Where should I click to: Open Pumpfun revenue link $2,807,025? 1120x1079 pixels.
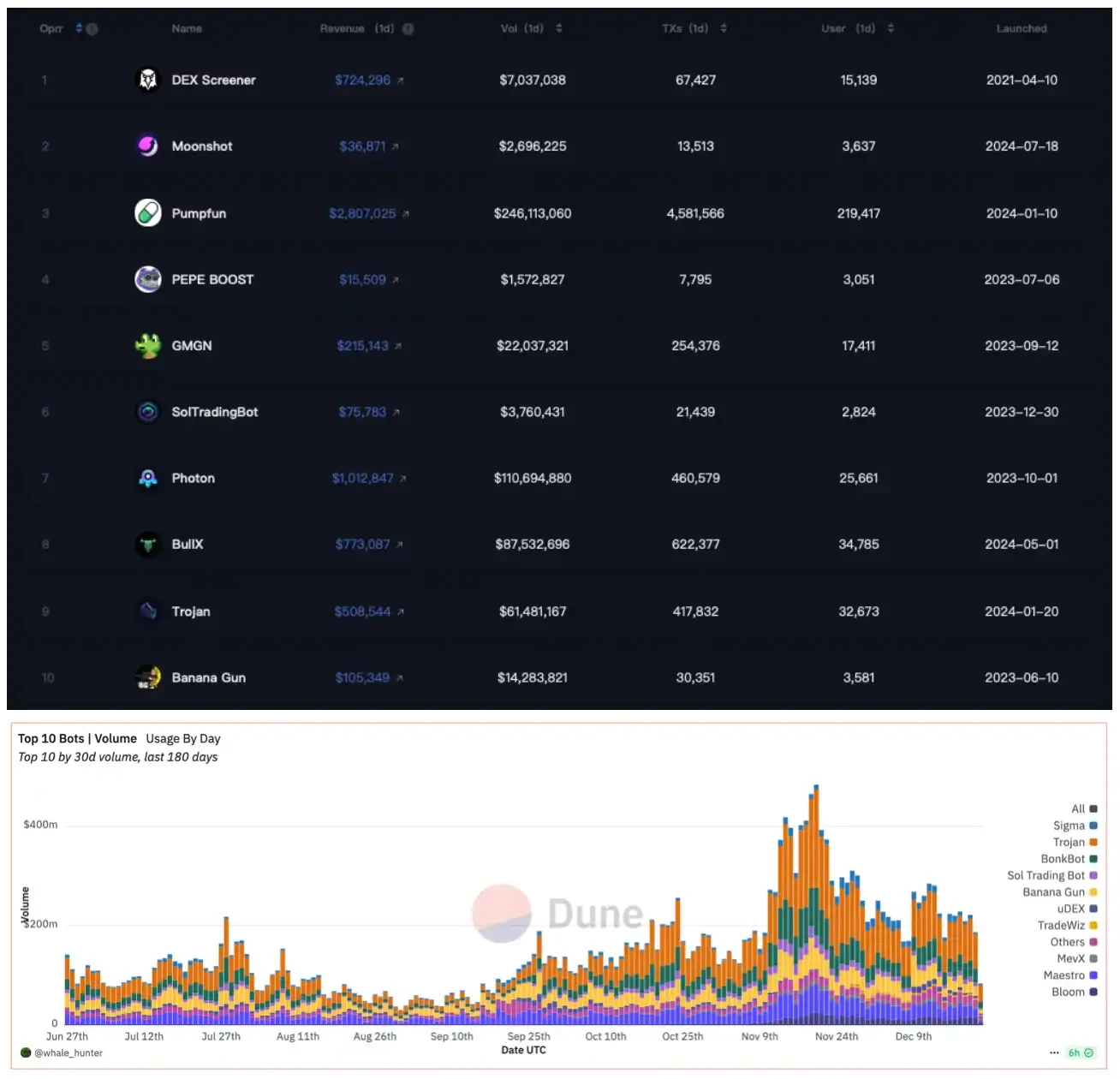[x=363, y=213]
